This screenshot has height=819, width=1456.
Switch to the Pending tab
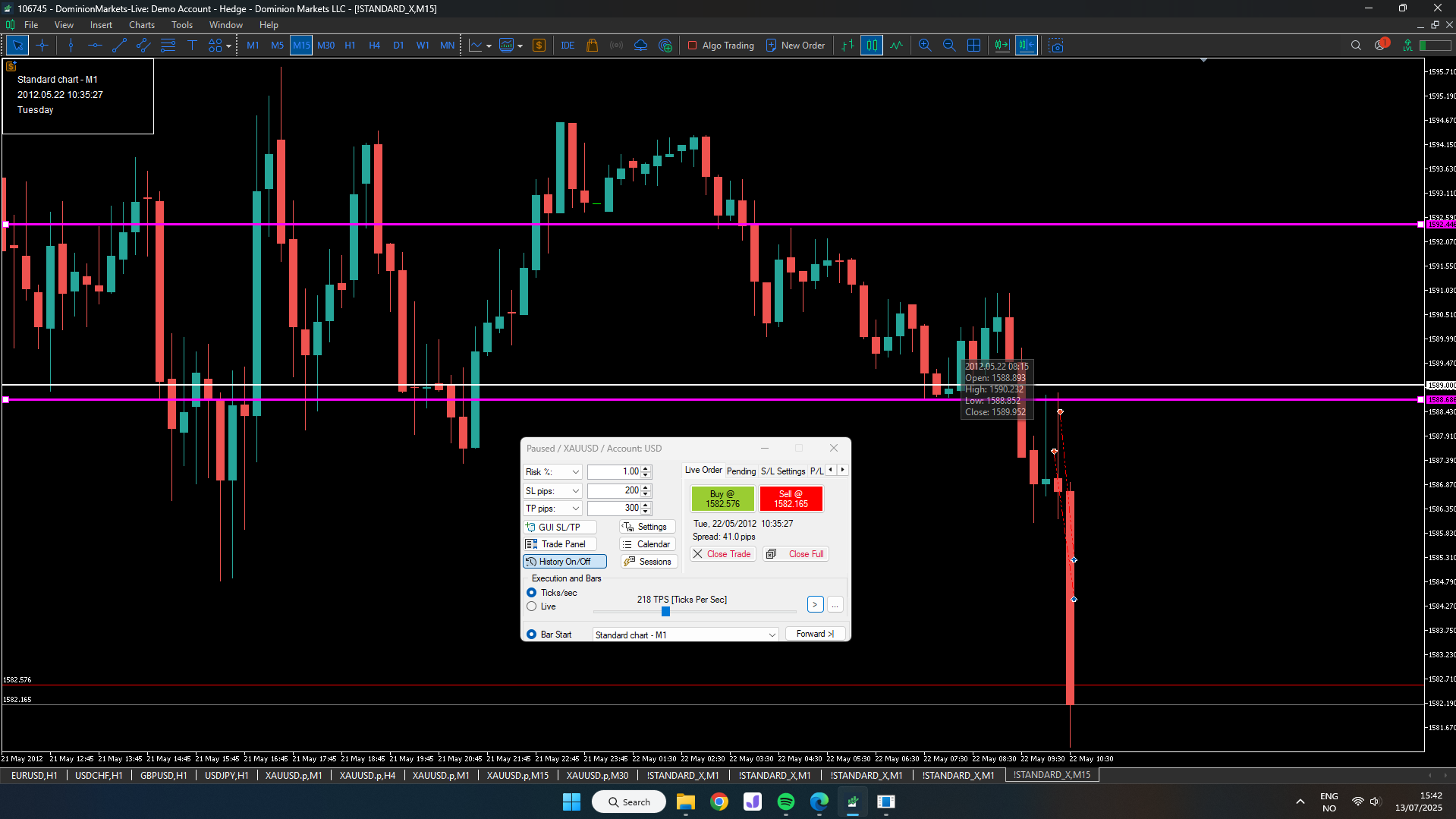coord(741,471)
